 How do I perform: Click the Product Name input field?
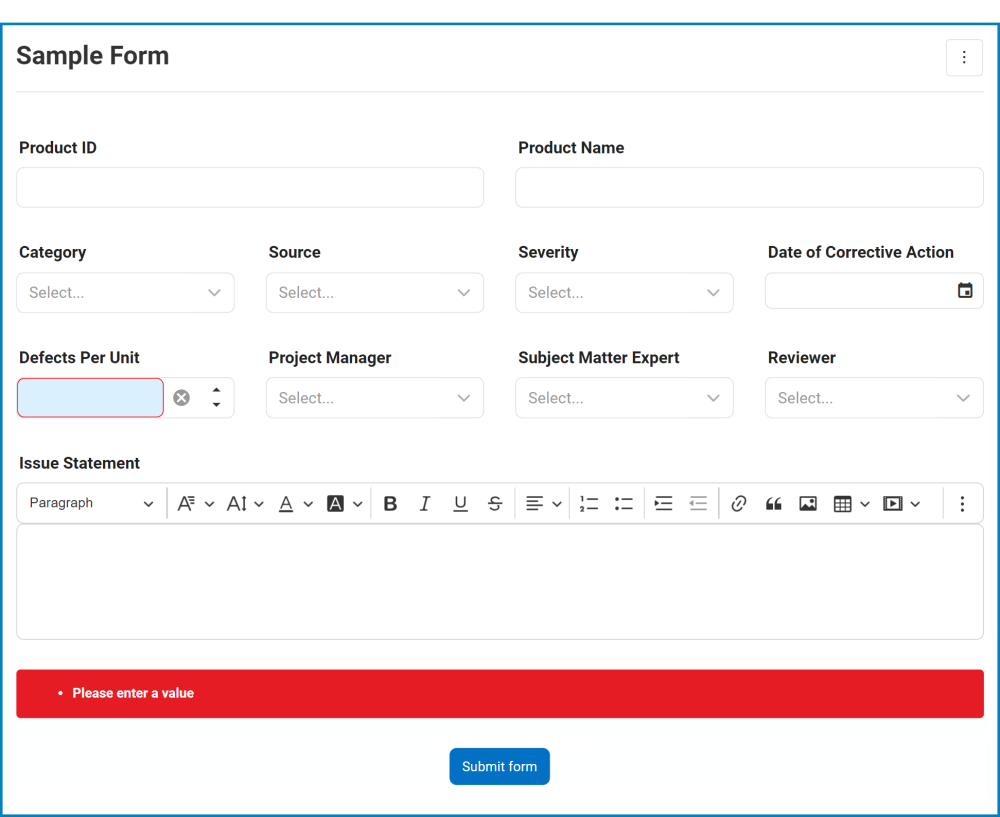[x=749, y=188]
